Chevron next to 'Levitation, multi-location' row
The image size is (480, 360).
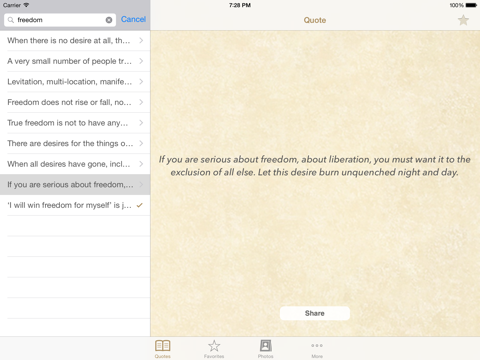click(x=141, y=82)
